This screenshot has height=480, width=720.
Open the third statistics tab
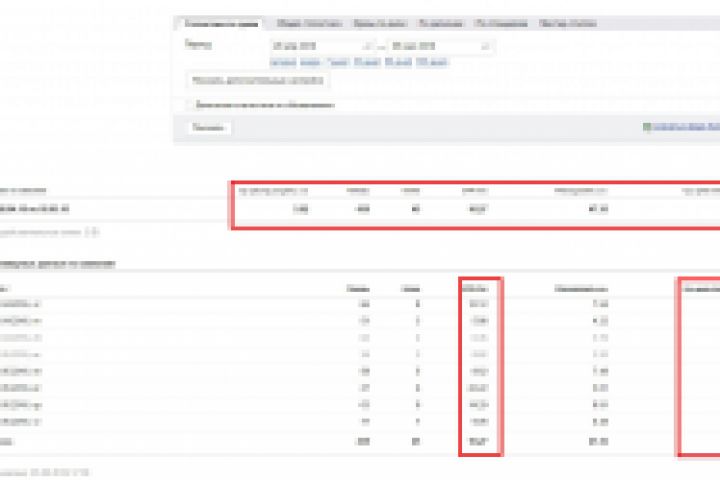click(x=380, y=23)
